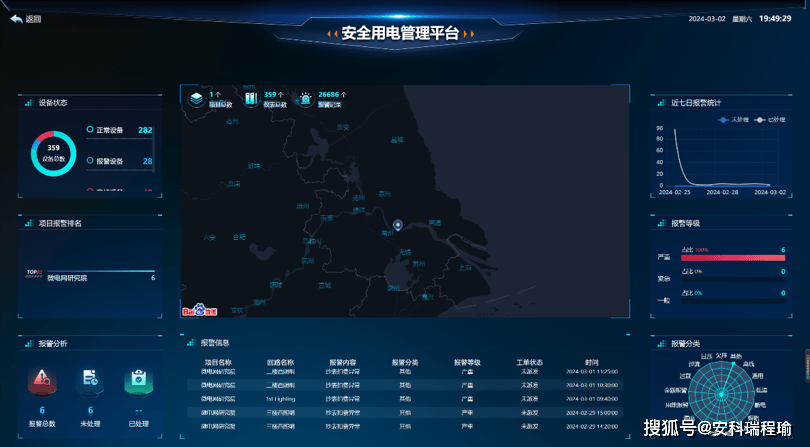Click alarm row timed 2024-03-01 11:25:00
This screenshot has height=447, width=810.
(x=405, y=372)
